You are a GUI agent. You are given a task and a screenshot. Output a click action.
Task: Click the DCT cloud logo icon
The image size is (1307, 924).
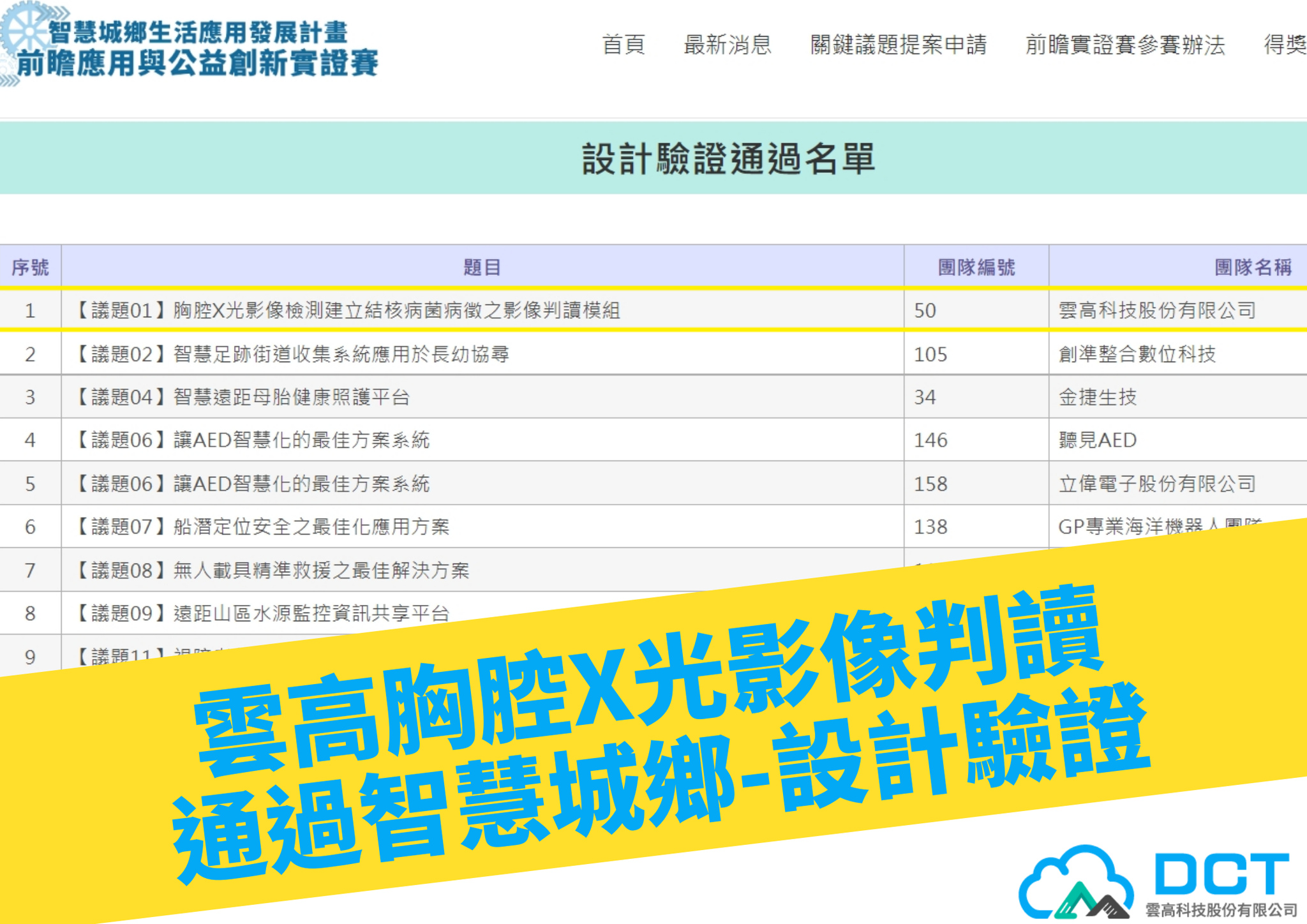click(x=1077, y=882)
